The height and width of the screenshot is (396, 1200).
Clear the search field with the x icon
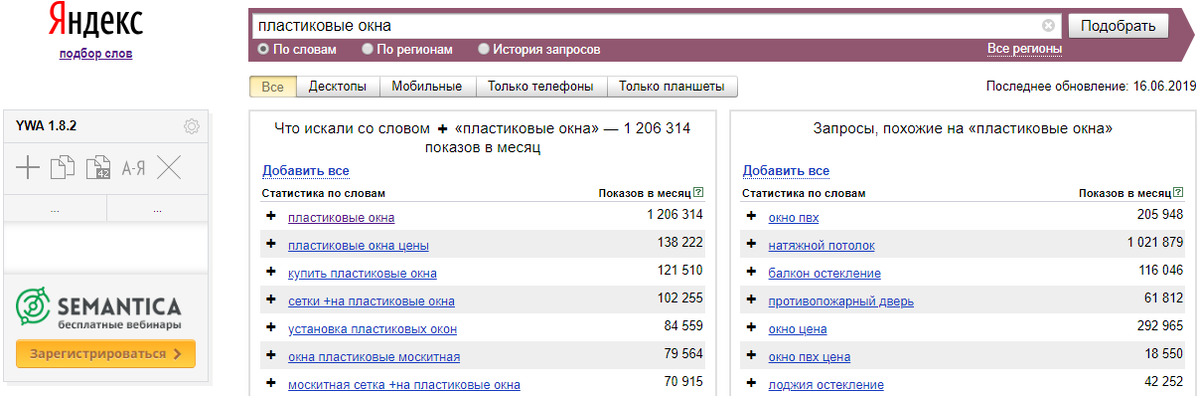(1048, 25)
